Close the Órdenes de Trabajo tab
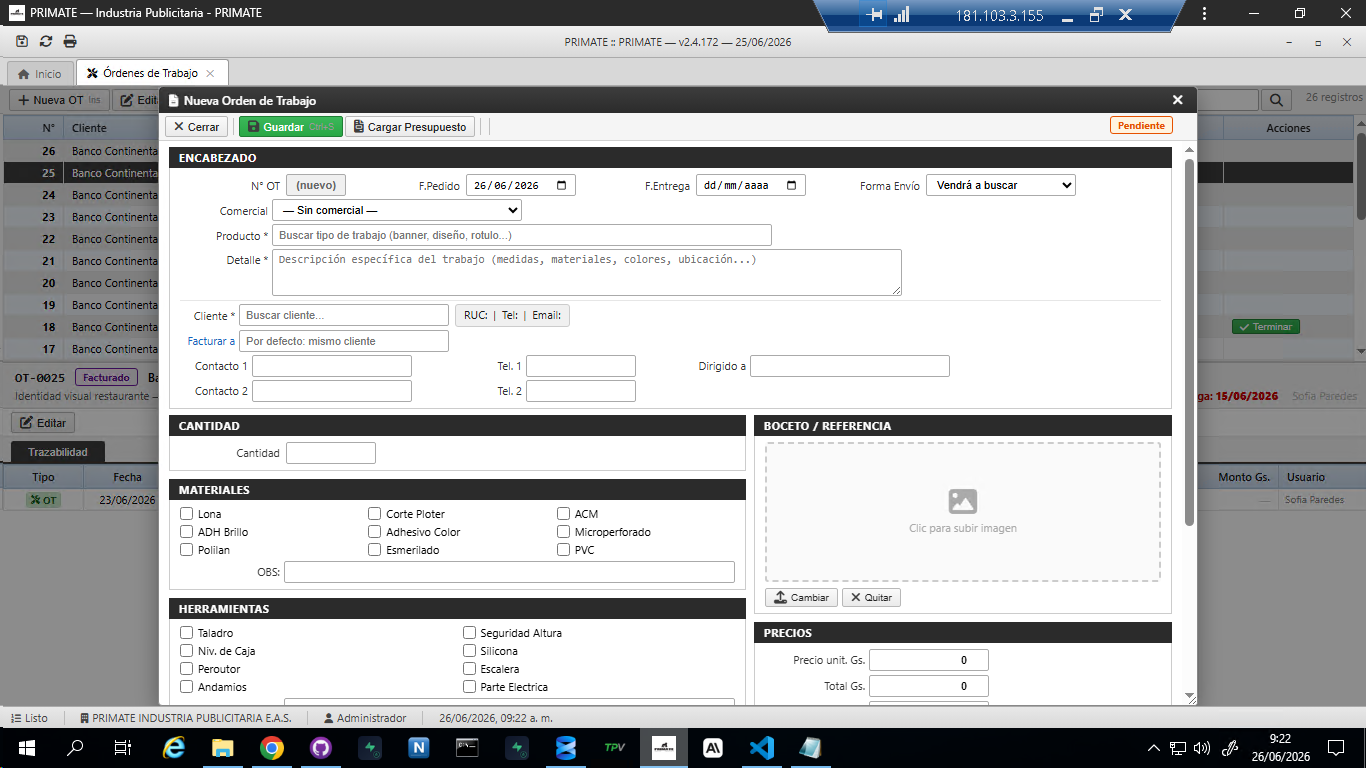 point(210,73)
